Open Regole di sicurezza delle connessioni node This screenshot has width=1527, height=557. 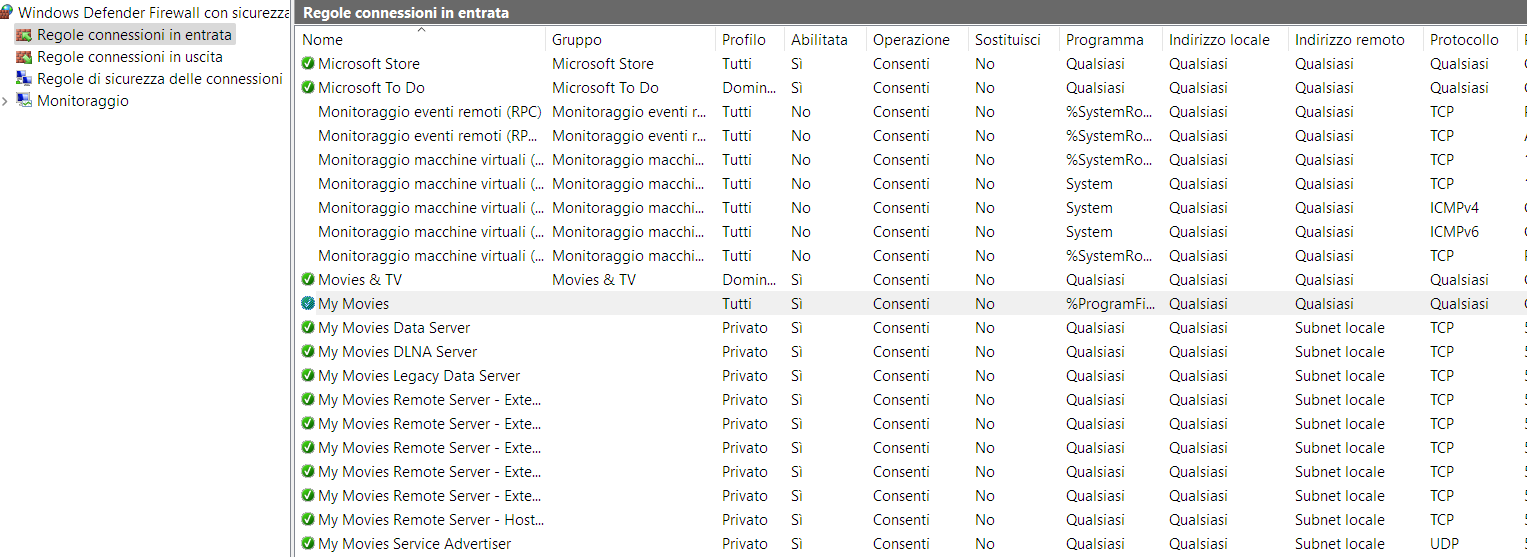159,79
